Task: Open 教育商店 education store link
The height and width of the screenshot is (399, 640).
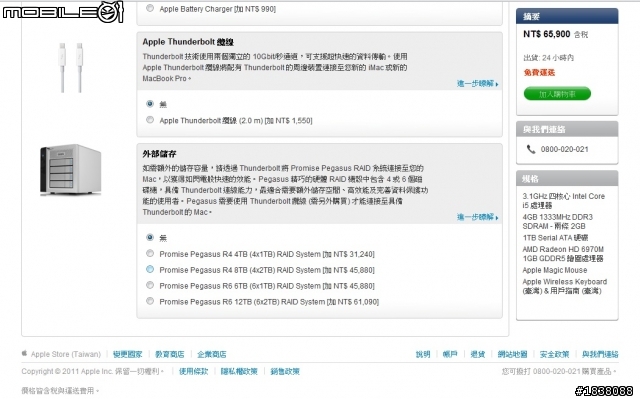Action: [x=169, y=354]
